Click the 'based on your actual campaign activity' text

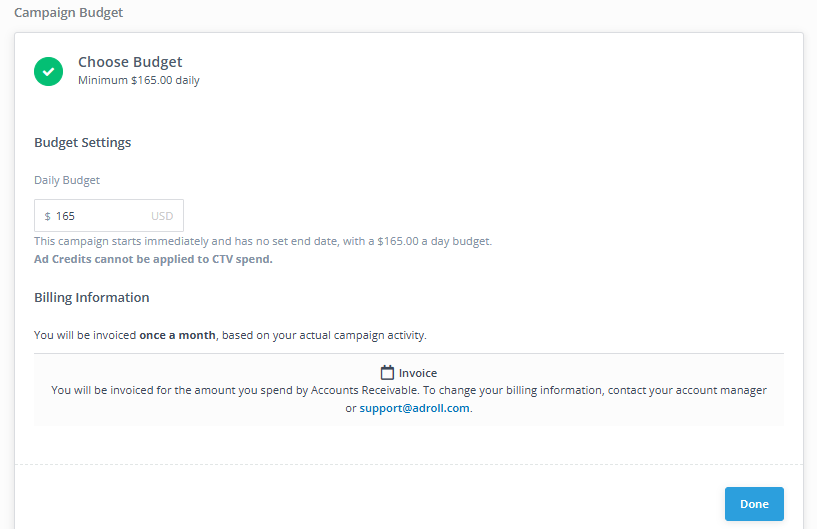325,335
